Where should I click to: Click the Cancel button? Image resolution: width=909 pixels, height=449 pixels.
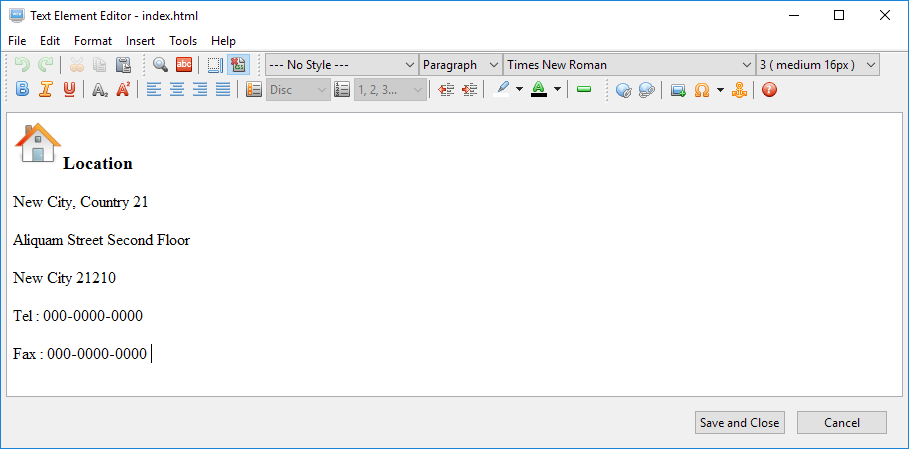(842, 423)
